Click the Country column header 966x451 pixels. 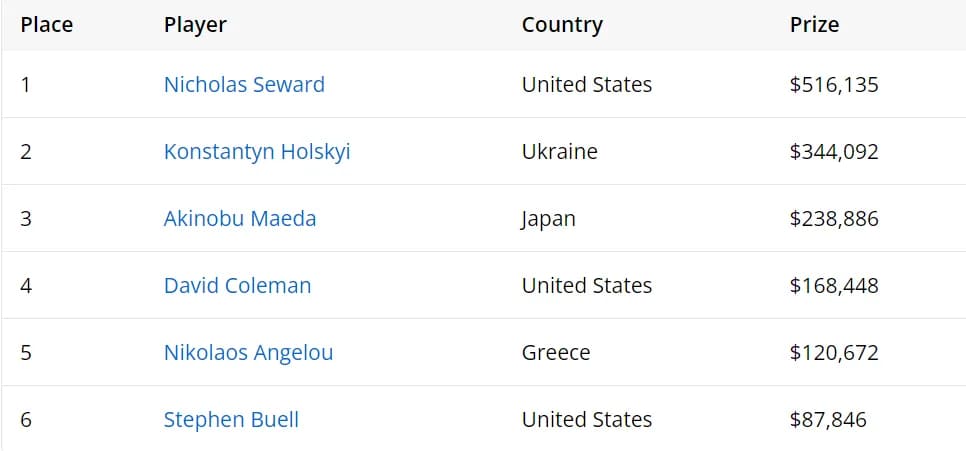[x=562, y=24]
